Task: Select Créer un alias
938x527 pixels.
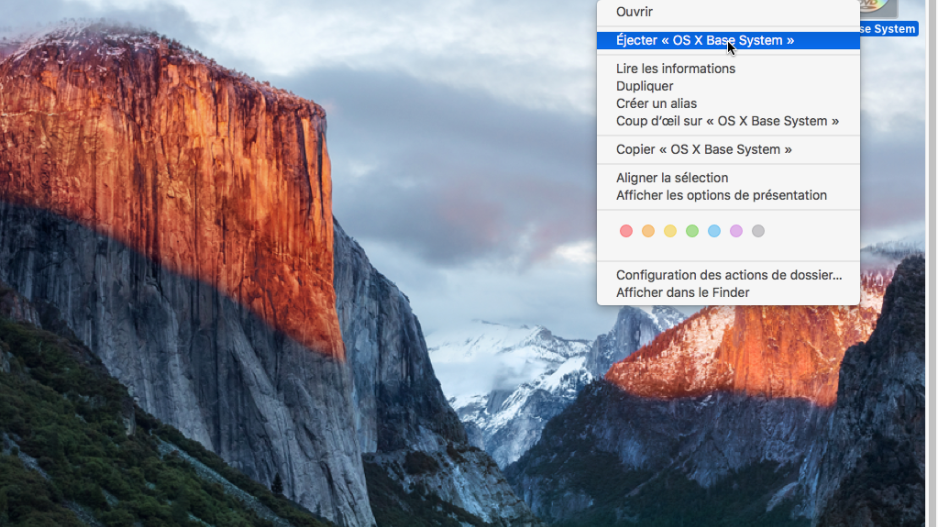Action: tap(728, 103)
